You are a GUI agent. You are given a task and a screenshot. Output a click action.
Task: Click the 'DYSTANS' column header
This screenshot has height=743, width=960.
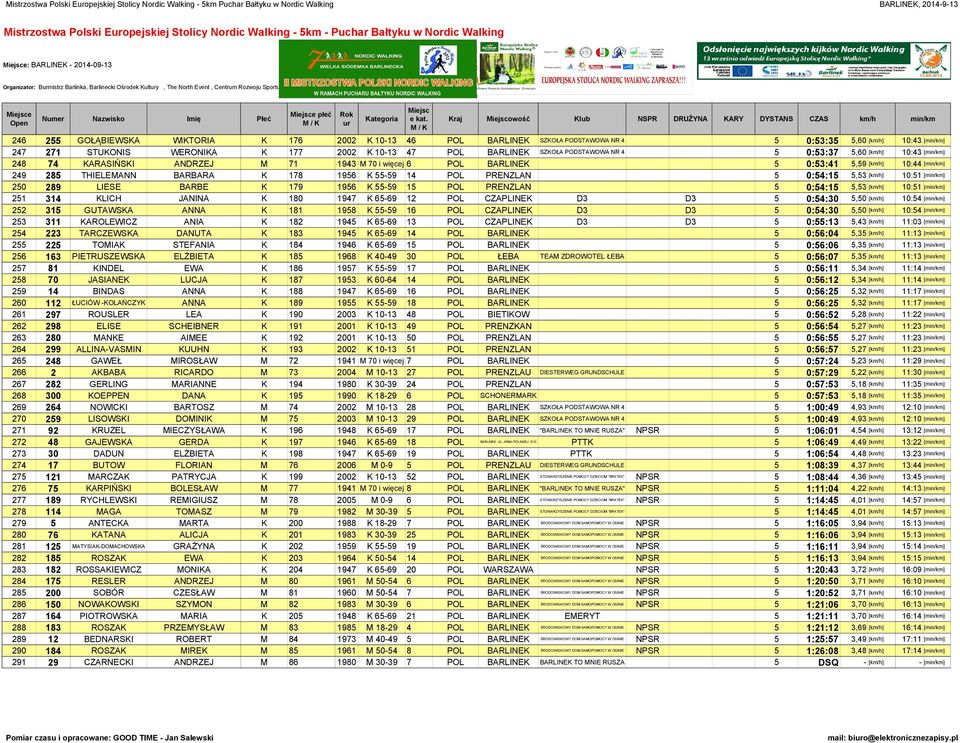[776, 119]
